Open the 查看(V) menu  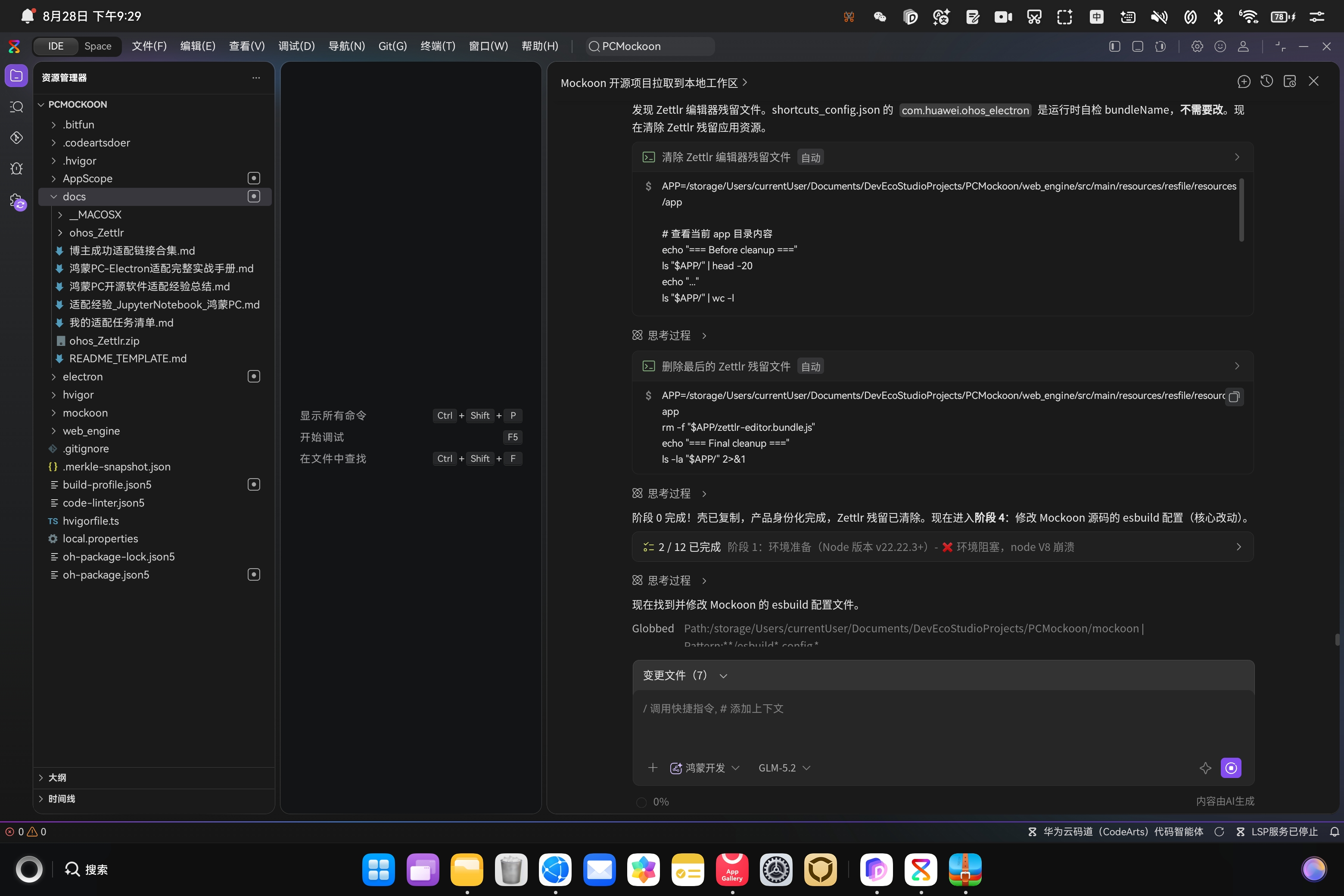(247, 46)
